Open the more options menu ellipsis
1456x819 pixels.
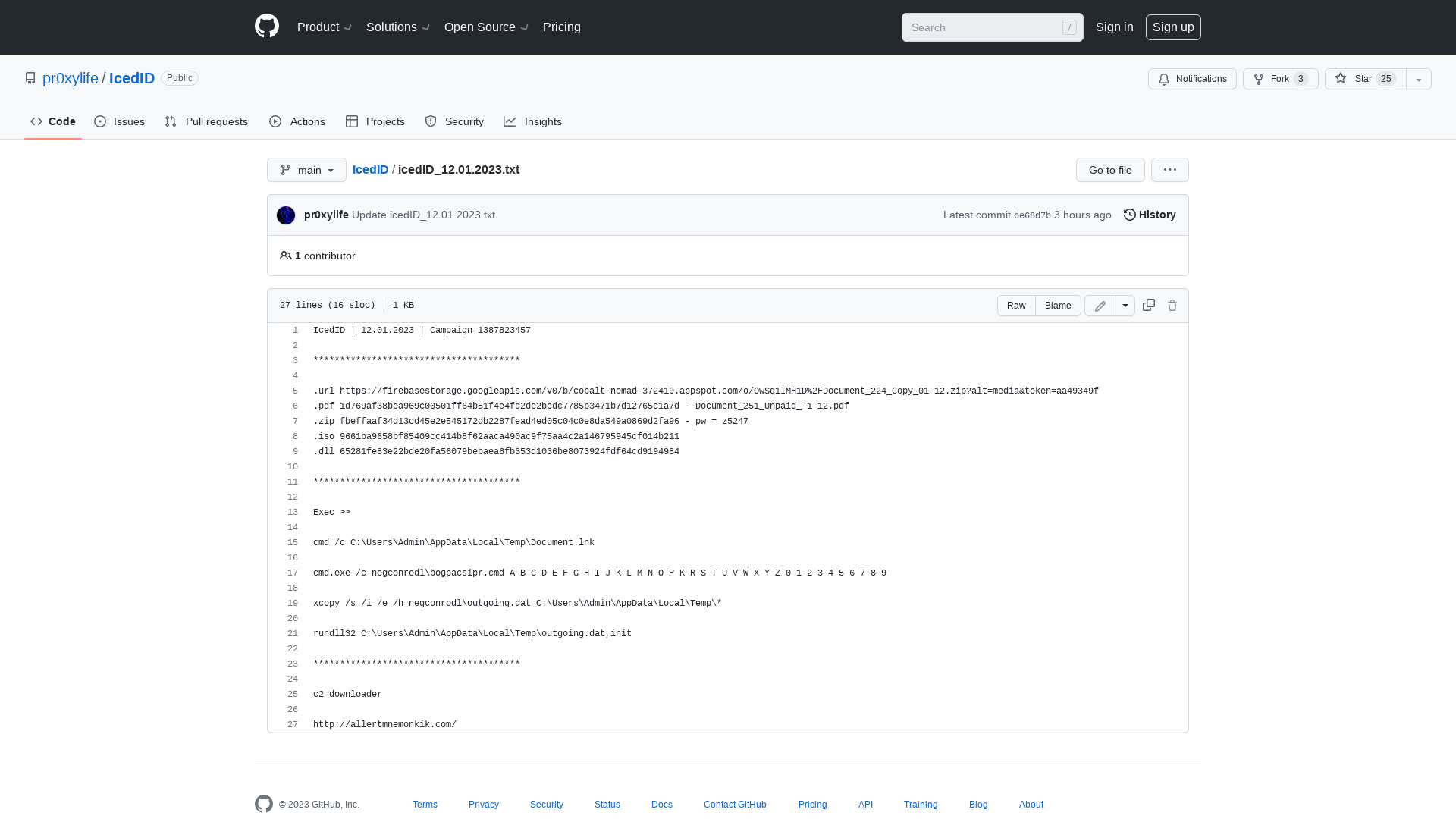[x=1169, y=169]
